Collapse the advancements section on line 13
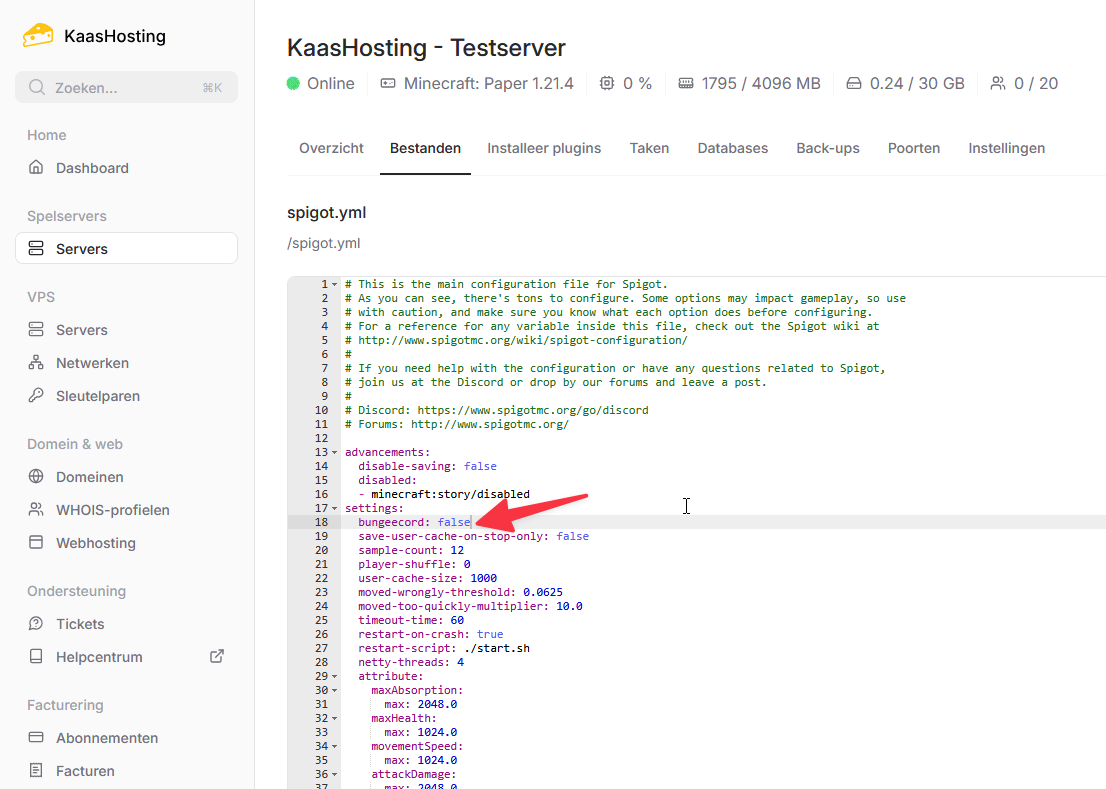The image size is (1106, 789). click(335, 453)
